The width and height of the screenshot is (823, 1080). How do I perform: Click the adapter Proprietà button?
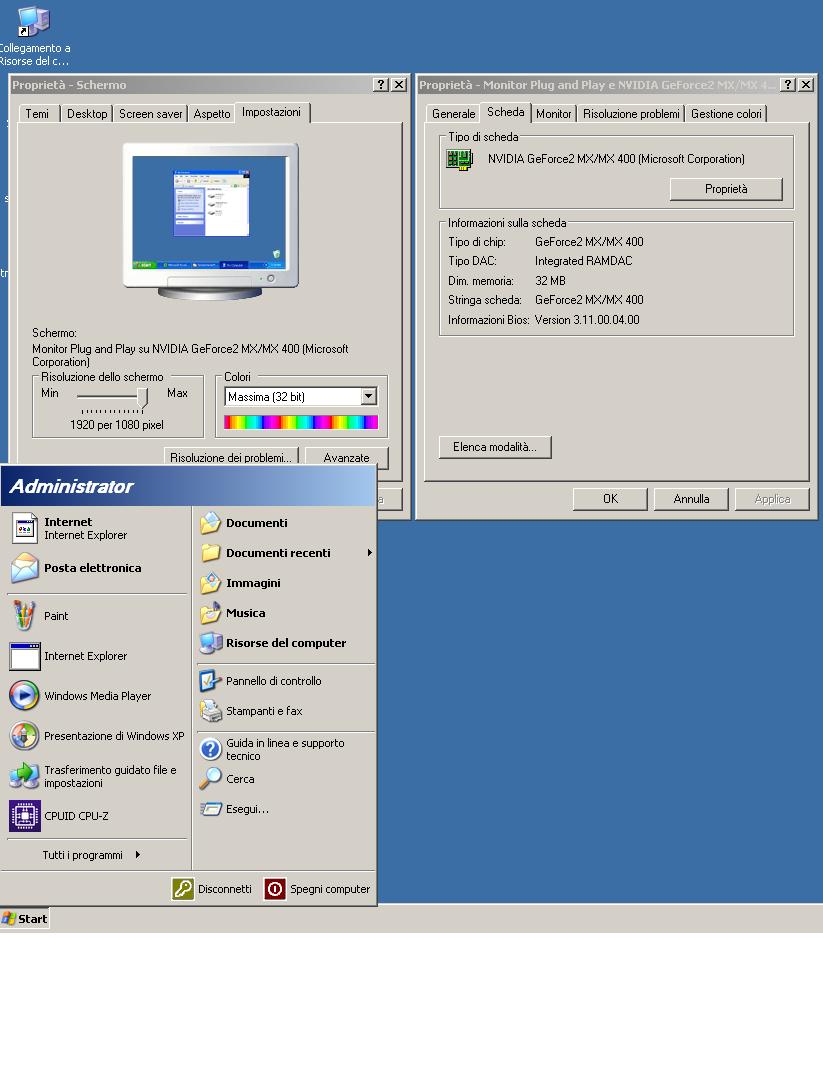[x=726, y=189]
